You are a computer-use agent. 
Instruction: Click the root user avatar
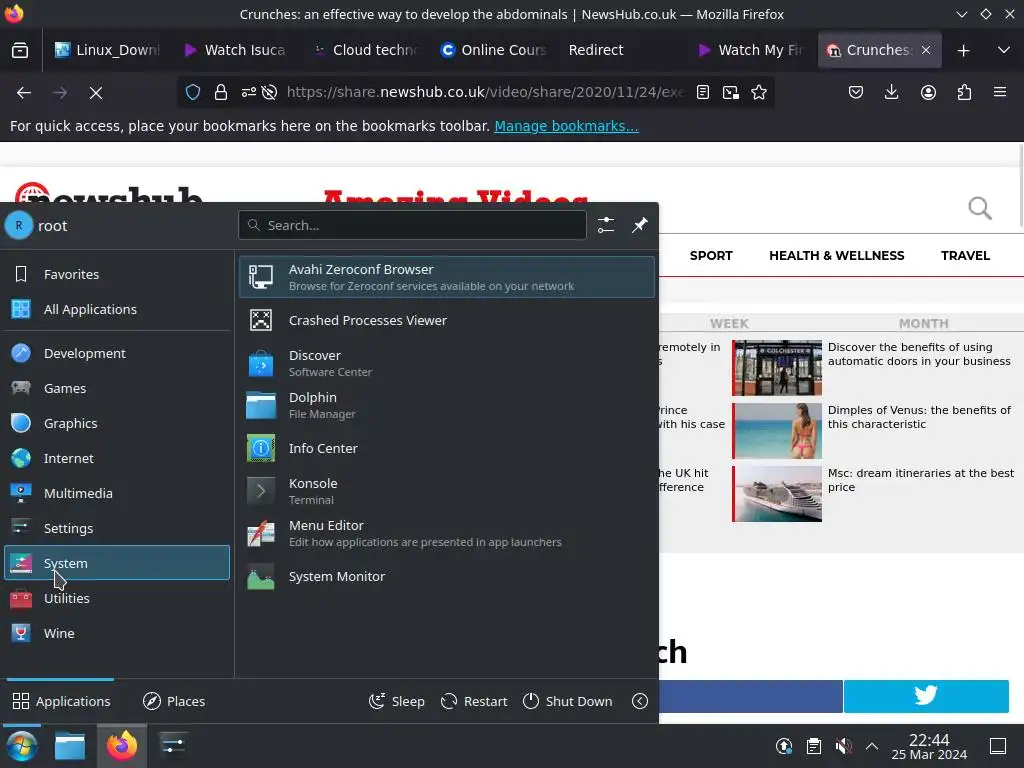click(x=19, y=225)
